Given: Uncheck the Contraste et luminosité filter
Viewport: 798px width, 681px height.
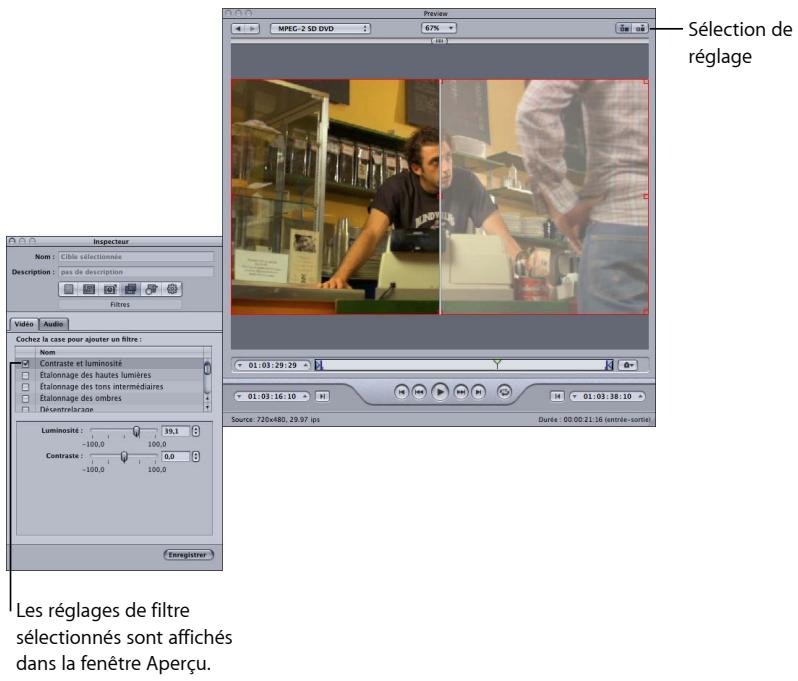Looking at the screenshot, I should tap(25, 363).
